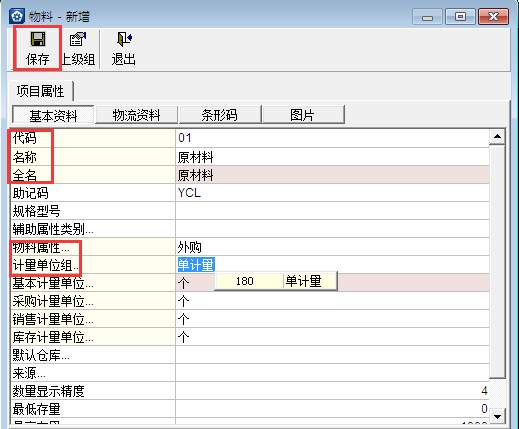Click the 基本计量单位 label
The width and height of the screenshot is (519, 429).
coord(53,283)
